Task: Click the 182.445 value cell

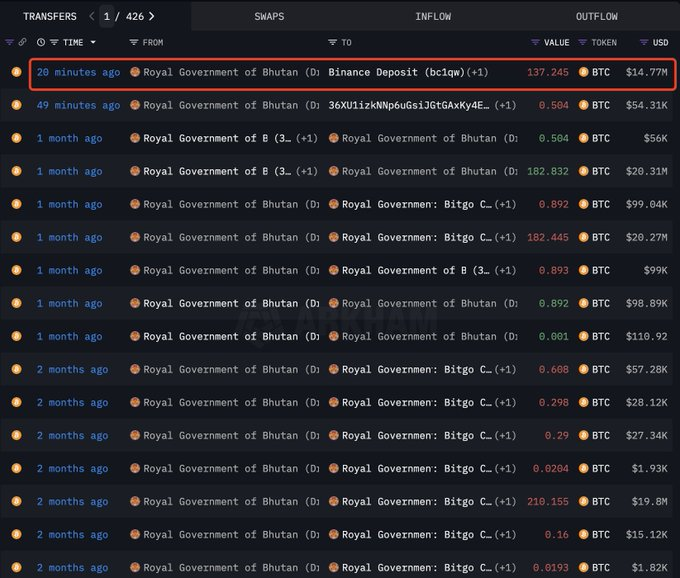Action: pyautogui.click(x=547, y=237)
